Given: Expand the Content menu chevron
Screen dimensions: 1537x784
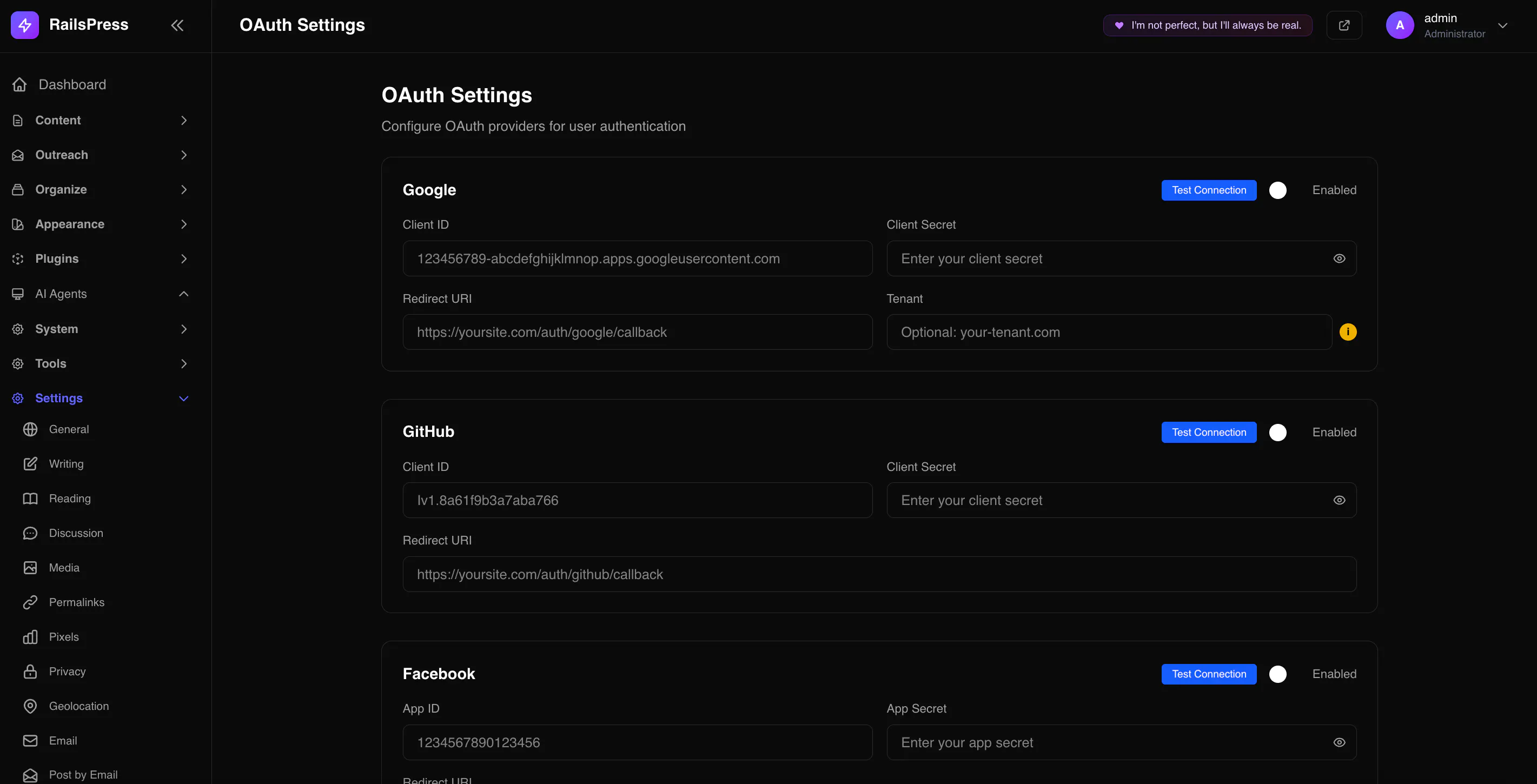Looking at the screenshot, I should (184, 121).
